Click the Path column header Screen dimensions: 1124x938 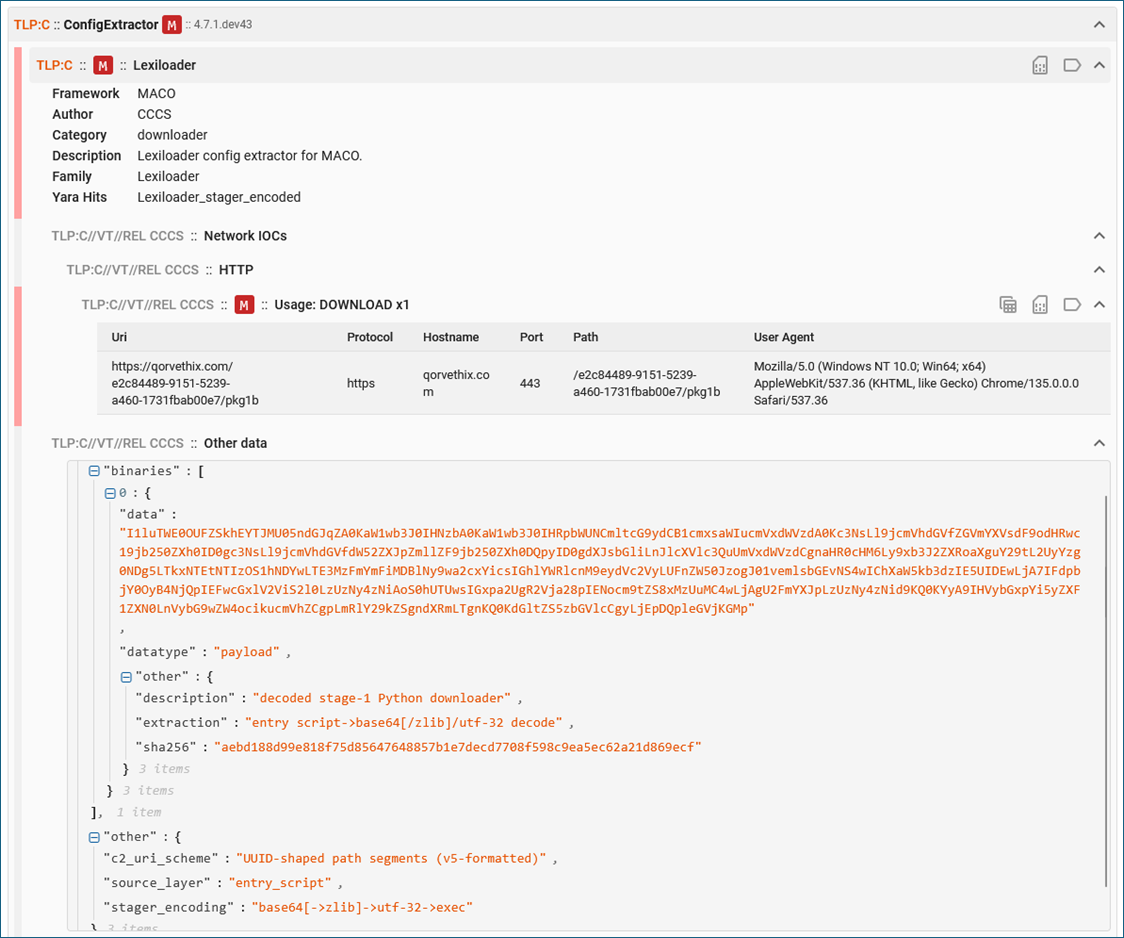(x=586, y=337)
